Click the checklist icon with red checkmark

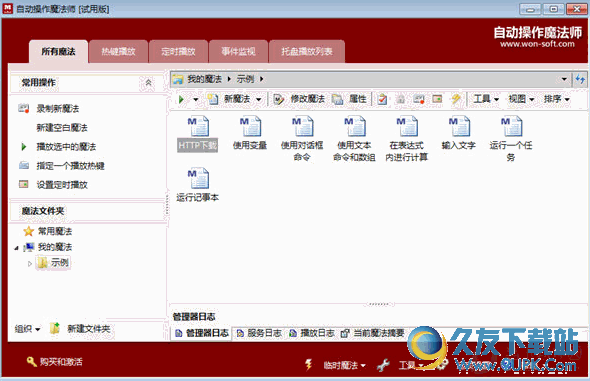click(x=382, y=99)
